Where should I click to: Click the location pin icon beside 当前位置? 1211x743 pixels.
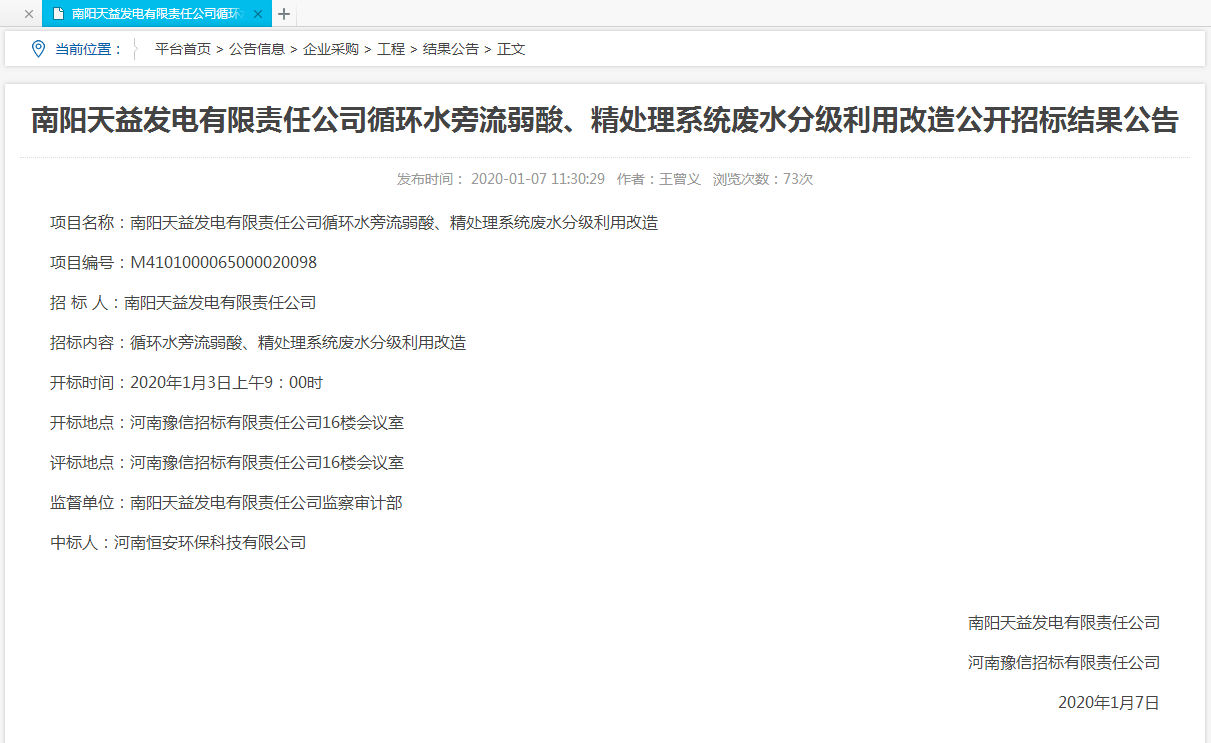click(x=38, y=48)
